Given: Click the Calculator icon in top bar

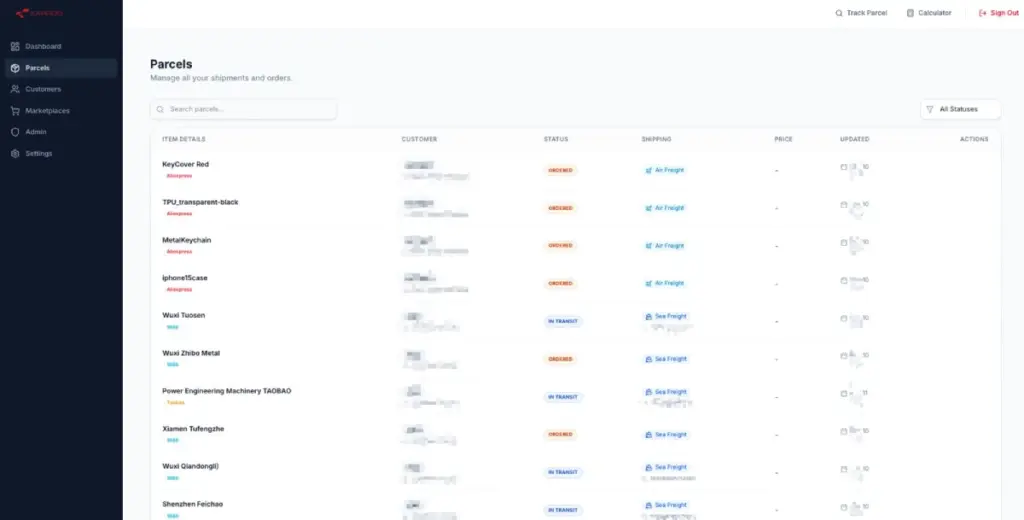Looking at the screenshot, I should (x=910, y=13).
